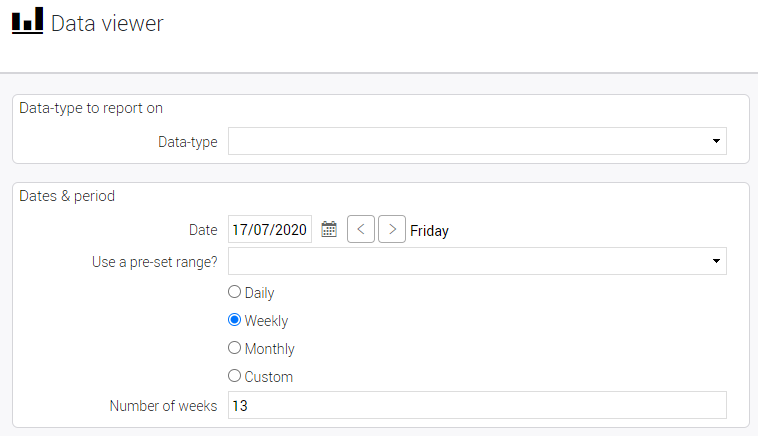This screenshot has width=758, height=436.
Task: Click the Data viewer bar chart icon
Action: click(27, 21)
